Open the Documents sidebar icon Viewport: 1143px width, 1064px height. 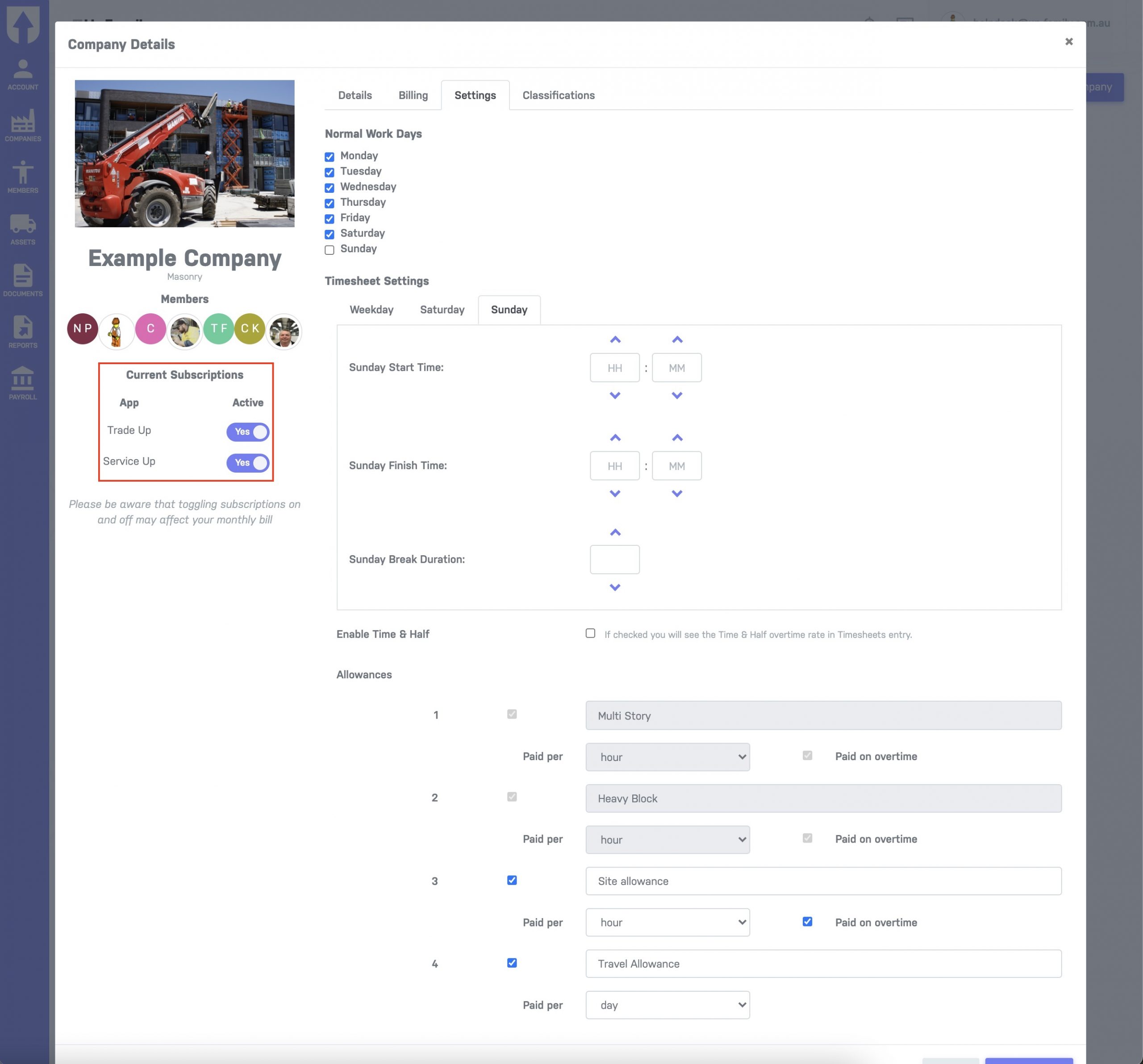click(23, 281)
